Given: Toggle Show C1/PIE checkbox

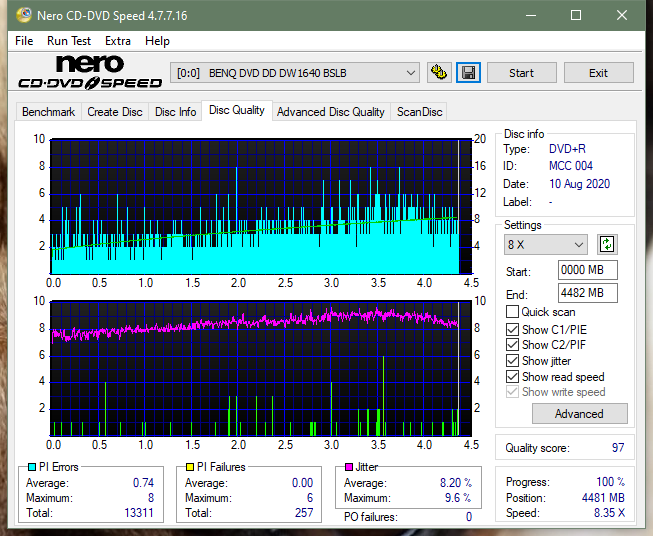Looking at the screenshot, I should (x=512, y=329).
